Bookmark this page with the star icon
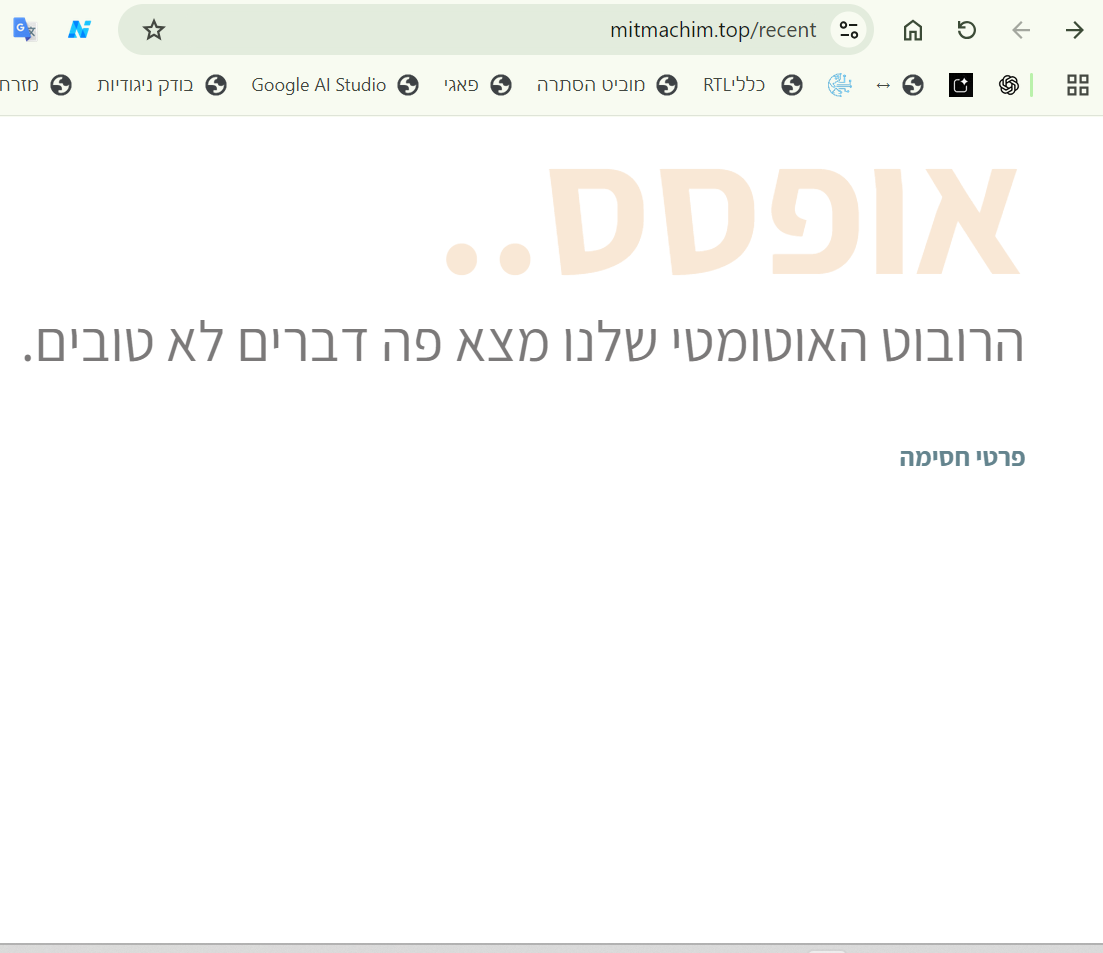1103x953 pixels. [x=153, y=29]
